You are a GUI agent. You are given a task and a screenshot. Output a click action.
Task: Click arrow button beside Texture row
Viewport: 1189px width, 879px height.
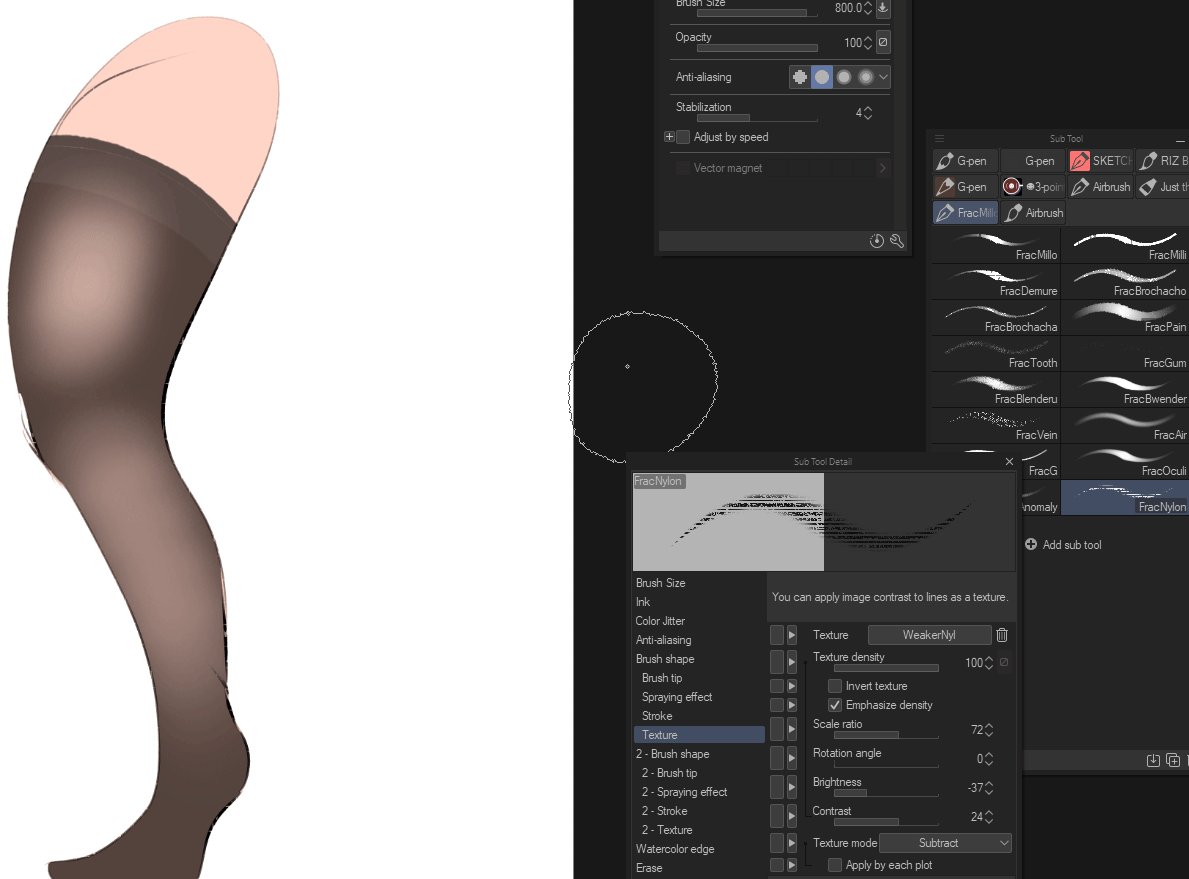point(792,635)
